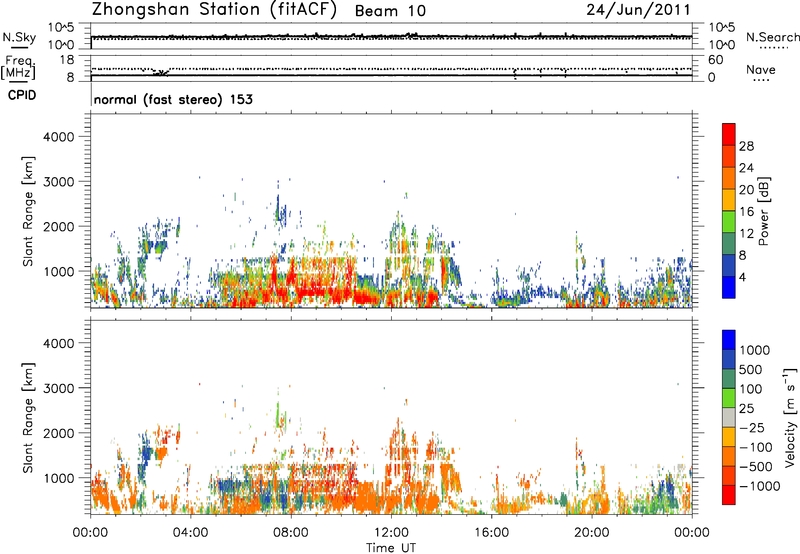Click "Slant Range [km]" label of power panel
Image resolution: width=800 pixels, height=554 pixels.
pyautogui.click(x=28, y=211)
